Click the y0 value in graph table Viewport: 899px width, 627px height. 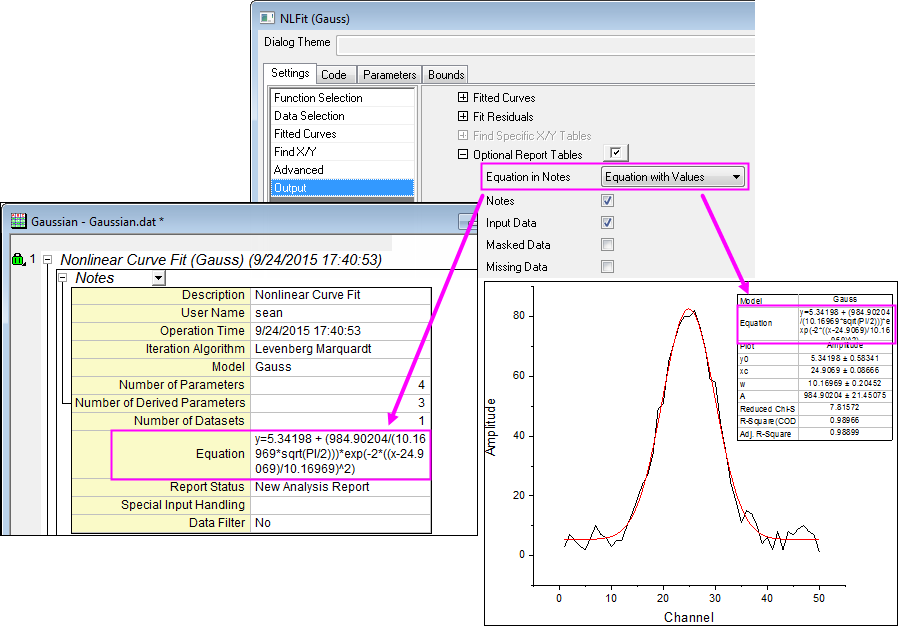pos(845,359)
